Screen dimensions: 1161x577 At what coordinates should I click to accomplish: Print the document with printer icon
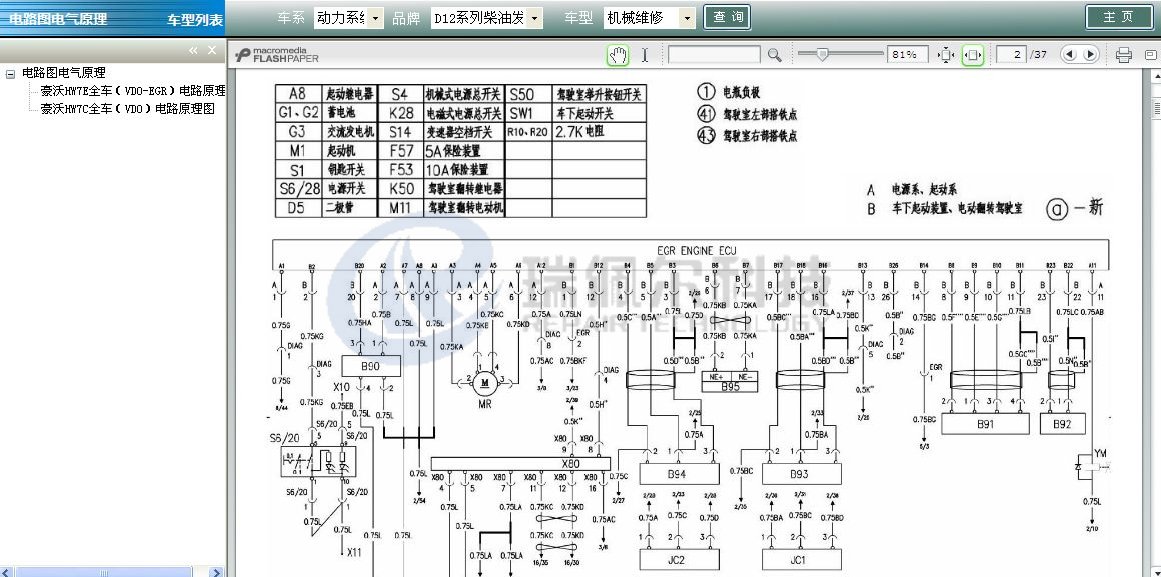pos(1123,55)
